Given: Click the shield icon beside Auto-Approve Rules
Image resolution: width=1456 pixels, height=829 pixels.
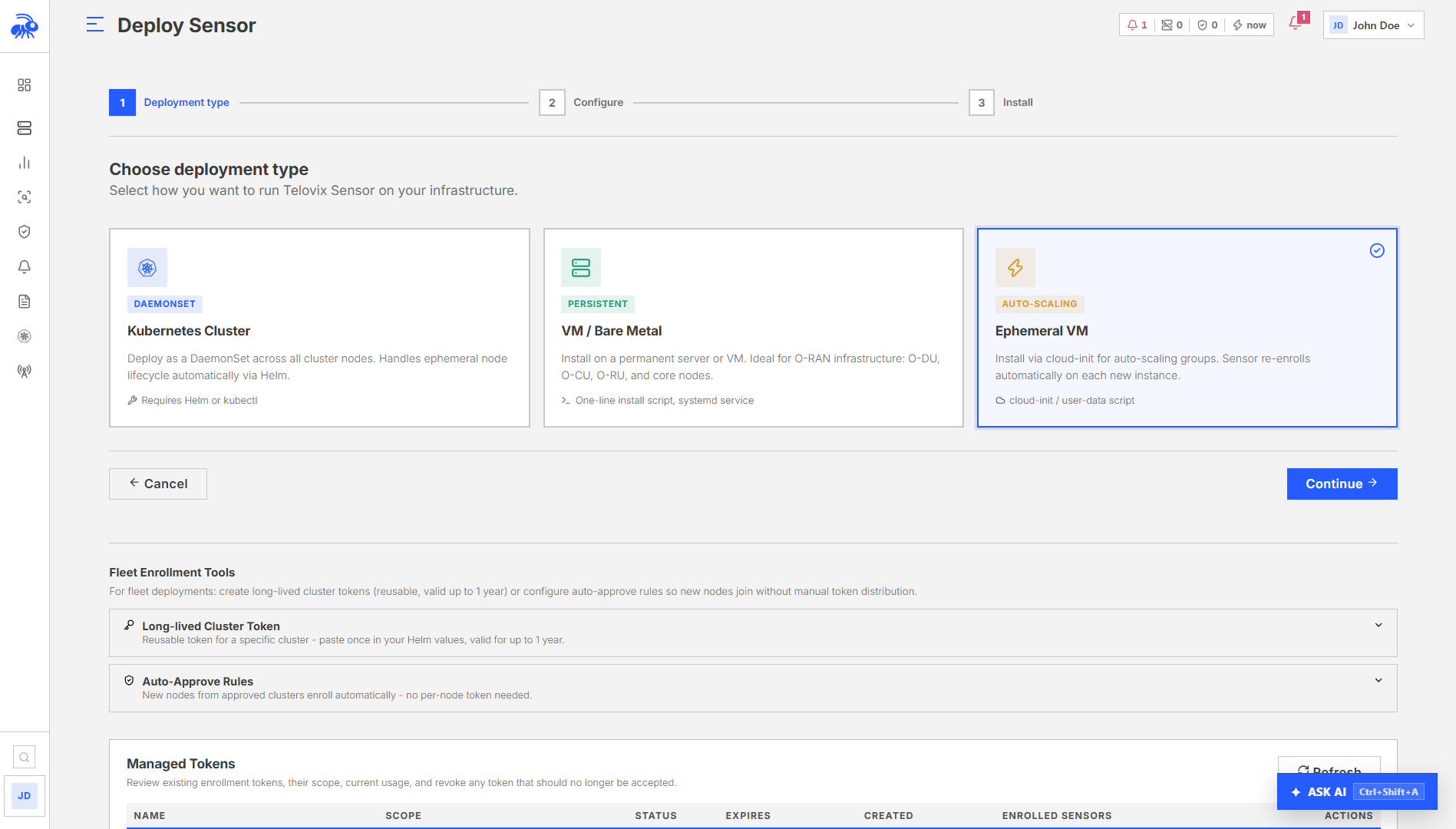Looking at the screenshot, I should 129,681.
